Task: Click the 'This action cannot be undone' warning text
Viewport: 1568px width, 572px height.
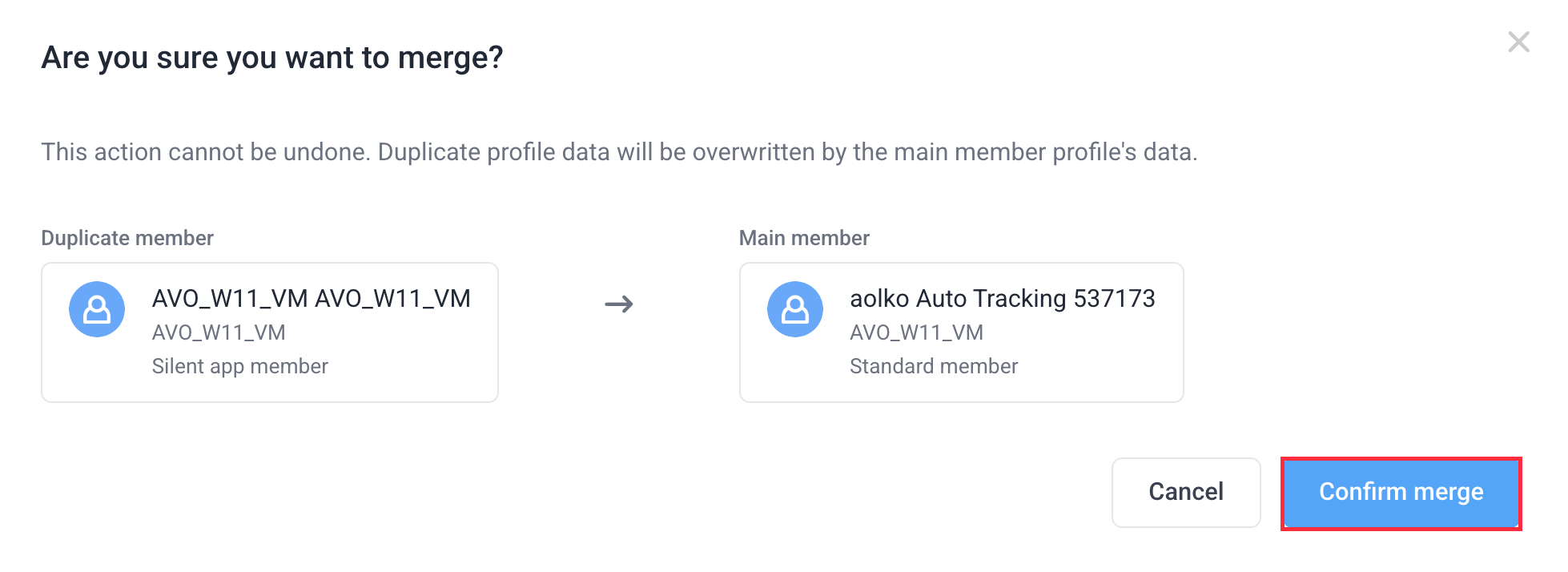Action: click(x=620, y=152)
